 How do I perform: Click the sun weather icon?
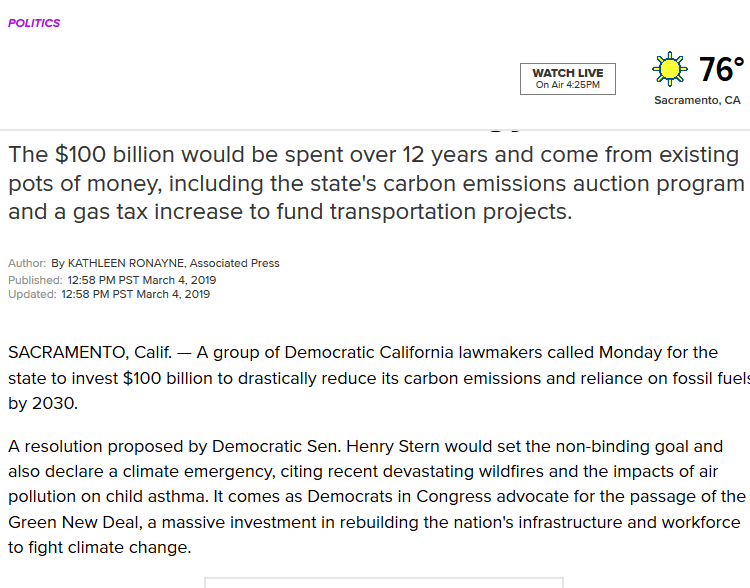point(670,69)
